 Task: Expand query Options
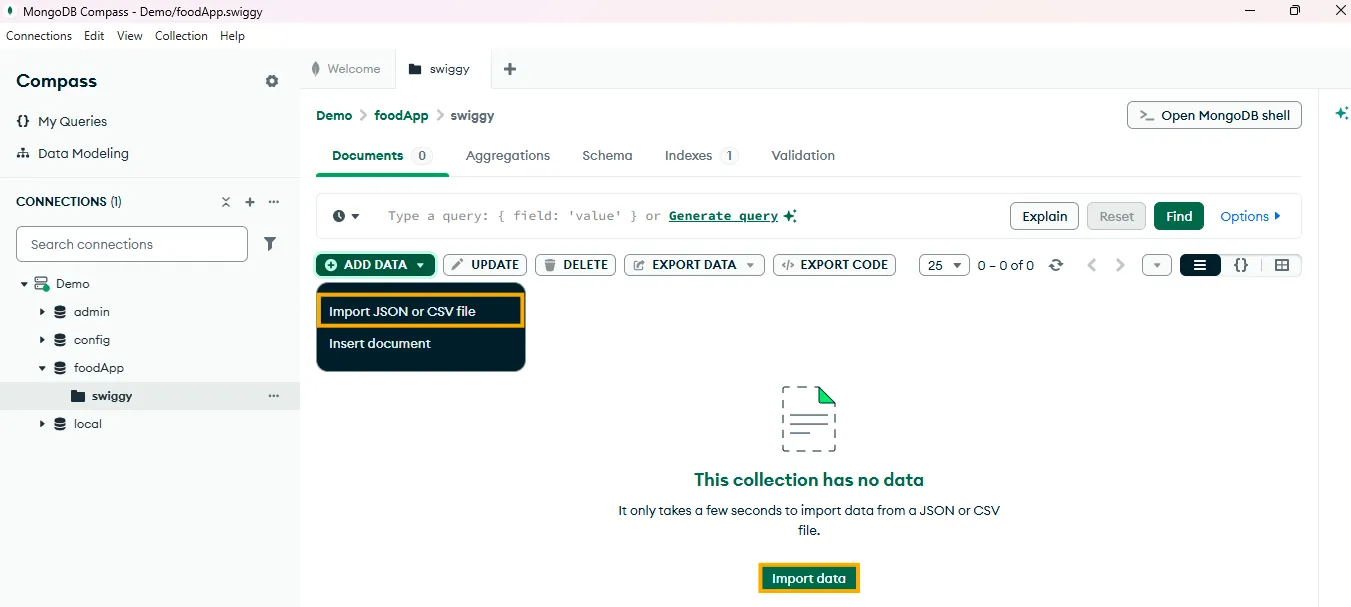click(x=1250, y=216)
